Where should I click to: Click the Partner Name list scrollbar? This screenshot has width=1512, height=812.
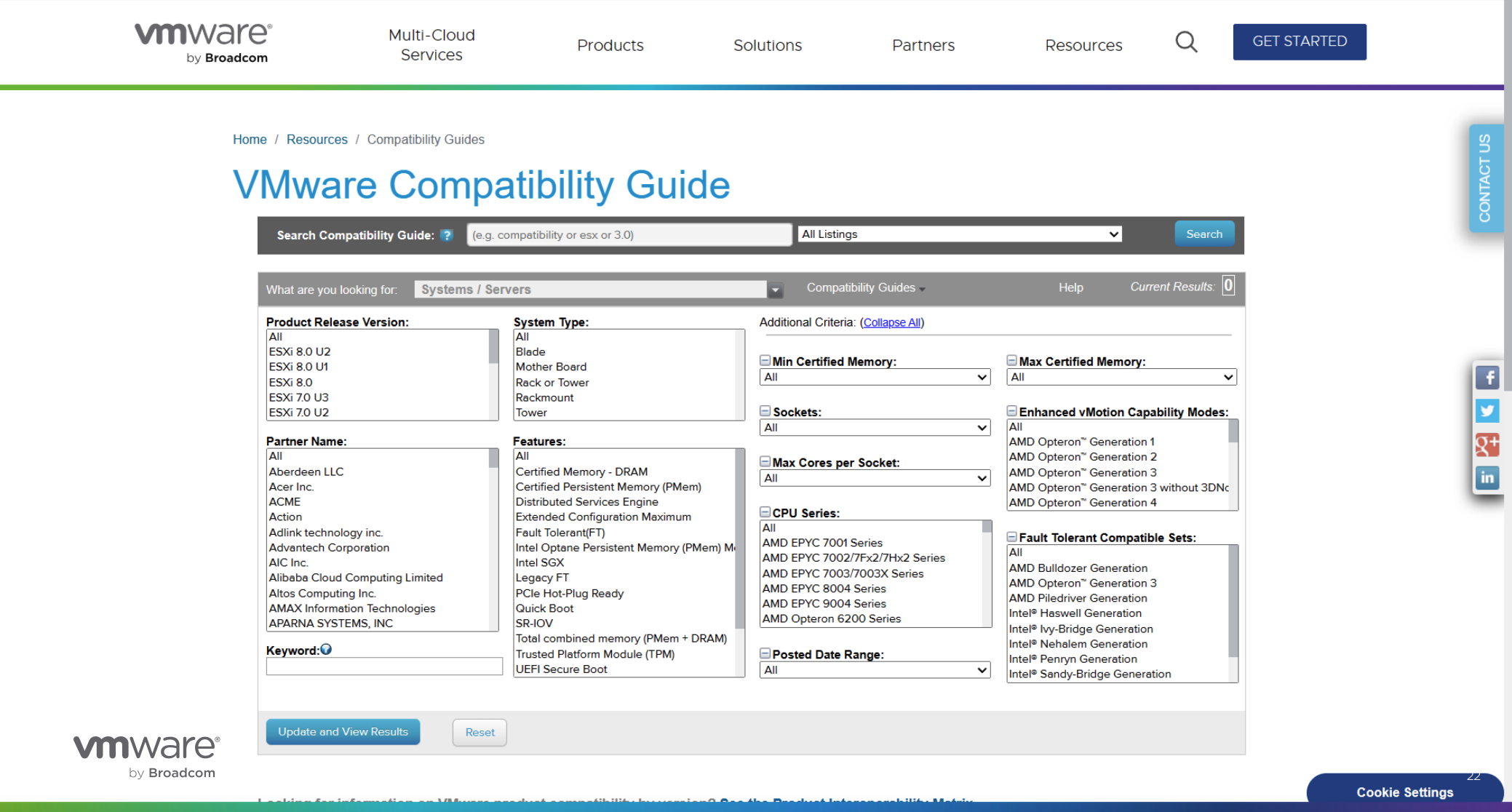(x=494, y=539)
